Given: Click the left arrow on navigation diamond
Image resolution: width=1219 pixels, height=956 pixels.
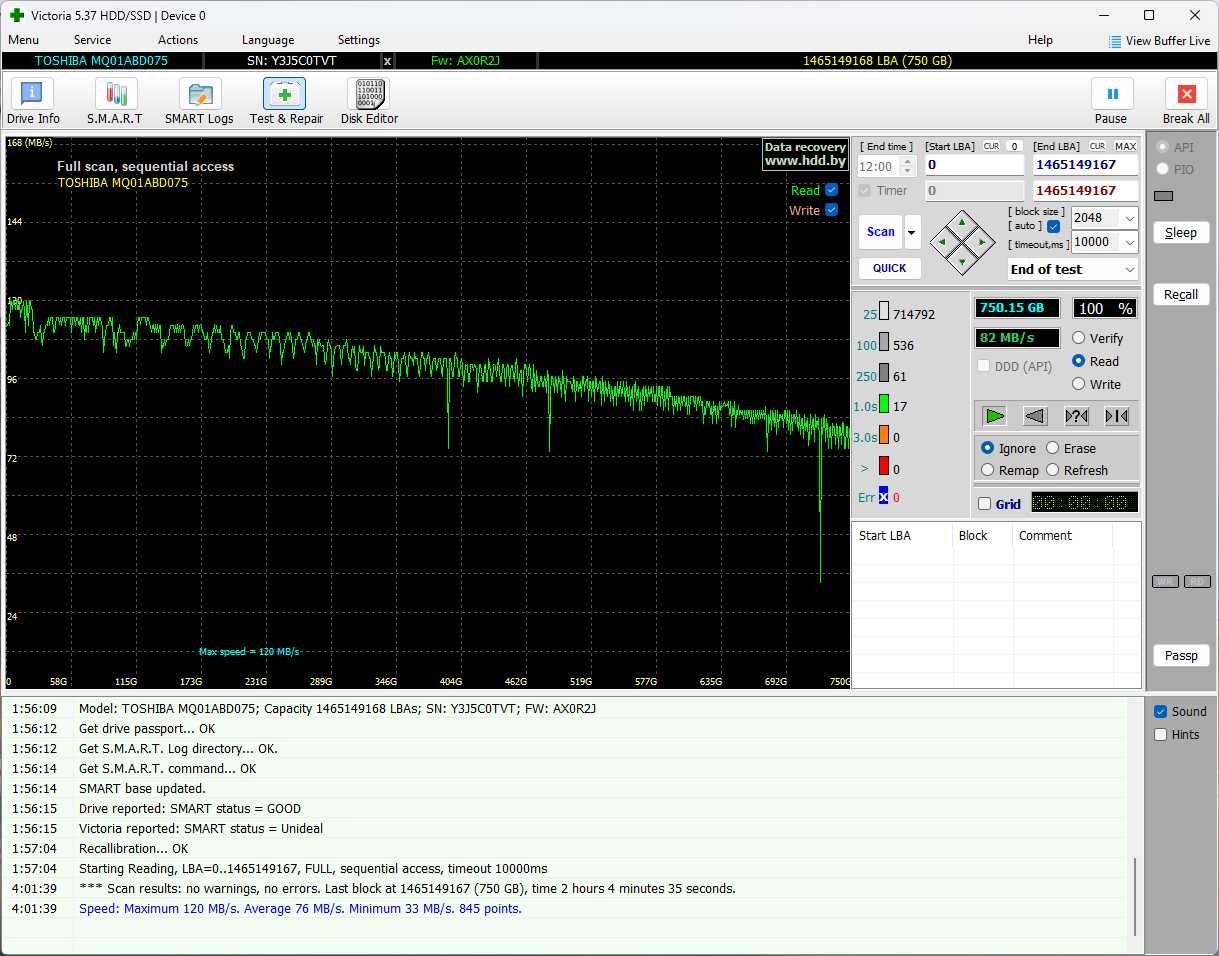Looking at the screenshot, I should 941,242.
